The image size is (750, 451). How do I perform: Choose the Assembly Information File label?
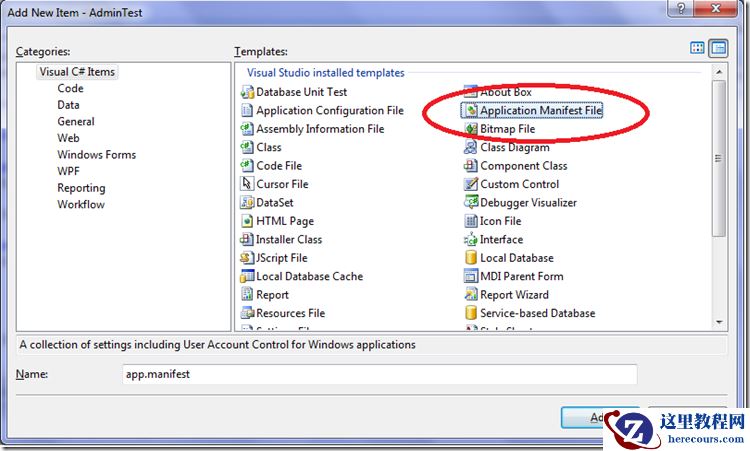320,129
